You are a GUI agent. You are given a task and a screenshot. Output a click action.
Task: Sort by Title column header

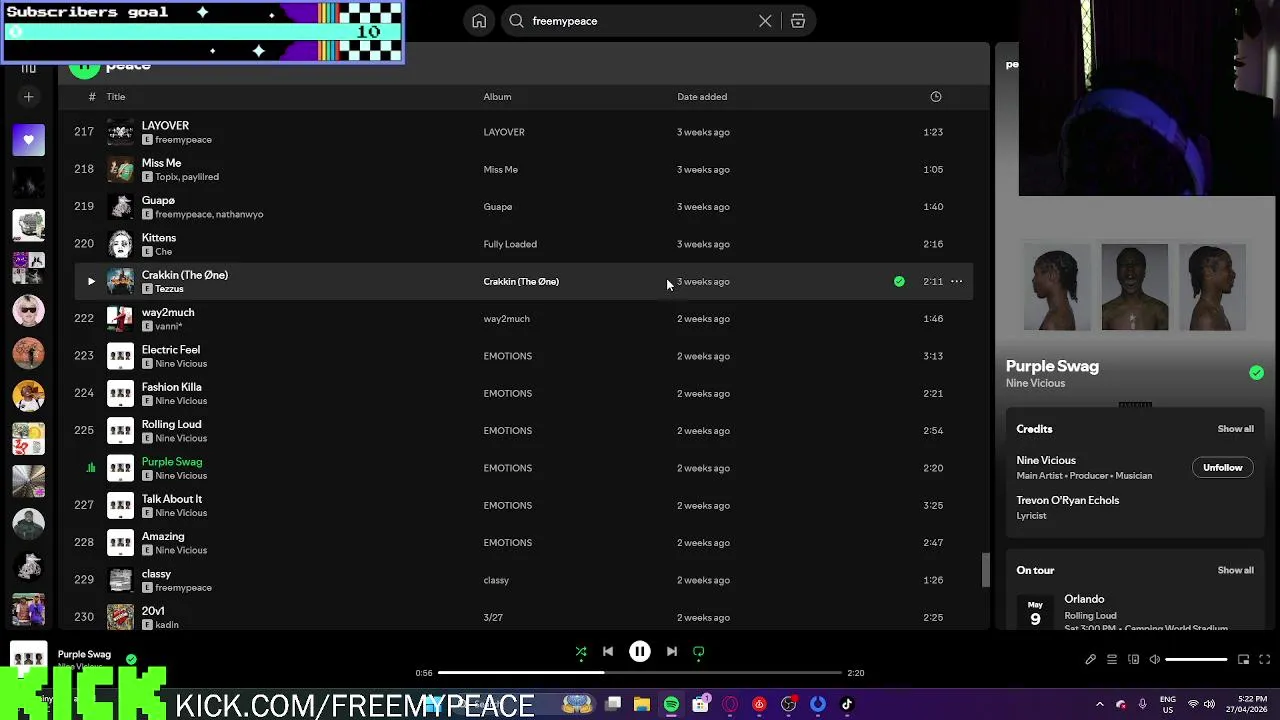tap(116, 97)
